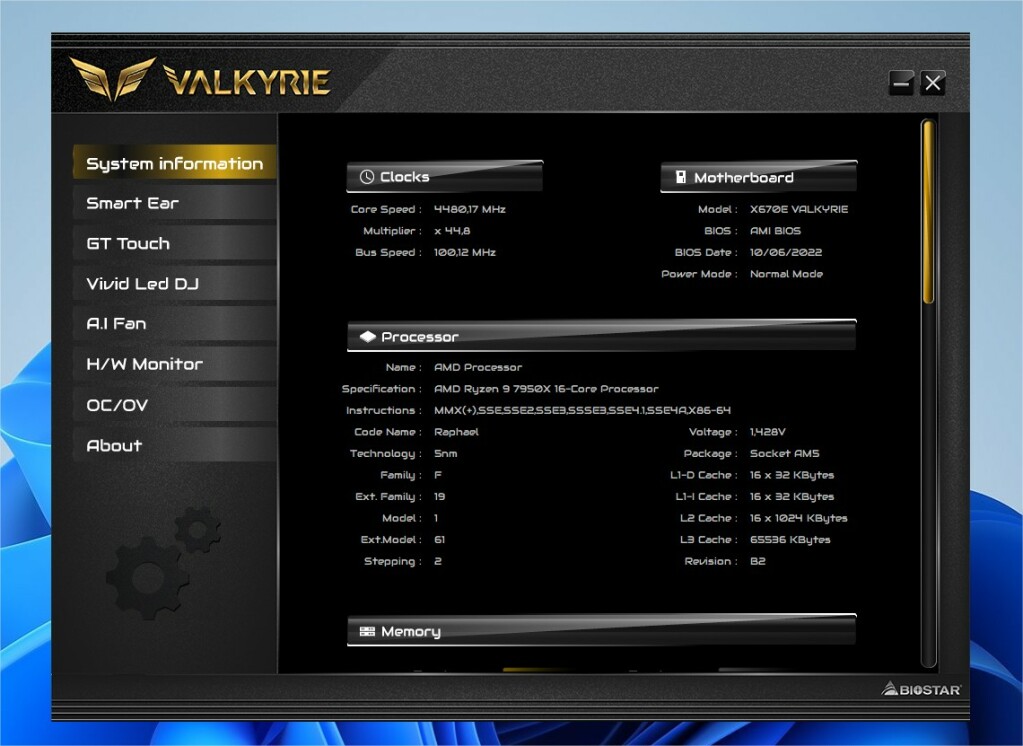Minimize the Valkyrie window
Viewport: 1023px width, 746px height.
[x=902, y=83]
